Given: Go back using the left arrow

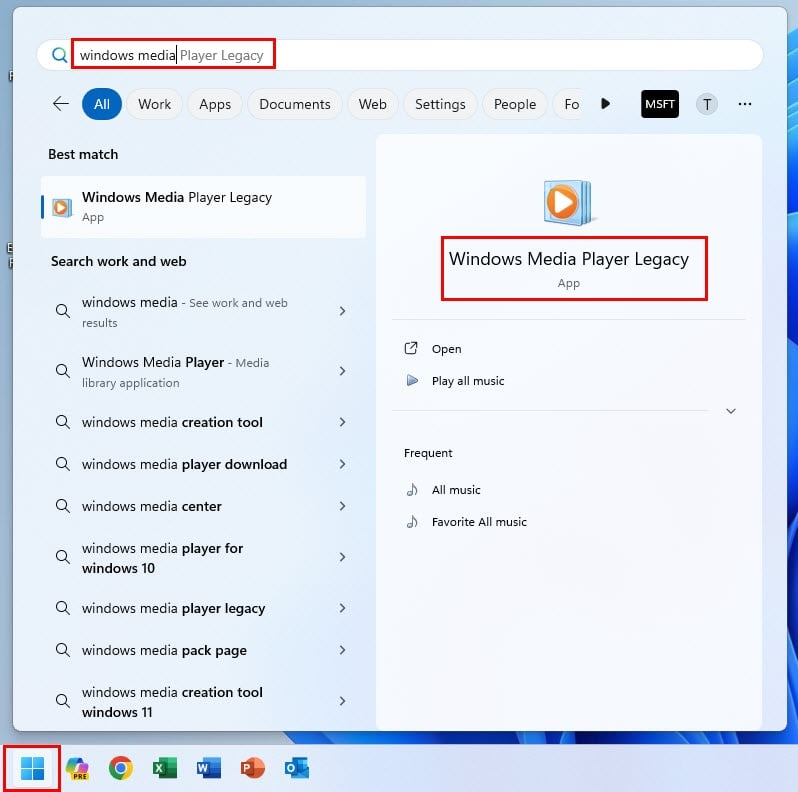Looking at the screenshot, I should tap(61, 104).
